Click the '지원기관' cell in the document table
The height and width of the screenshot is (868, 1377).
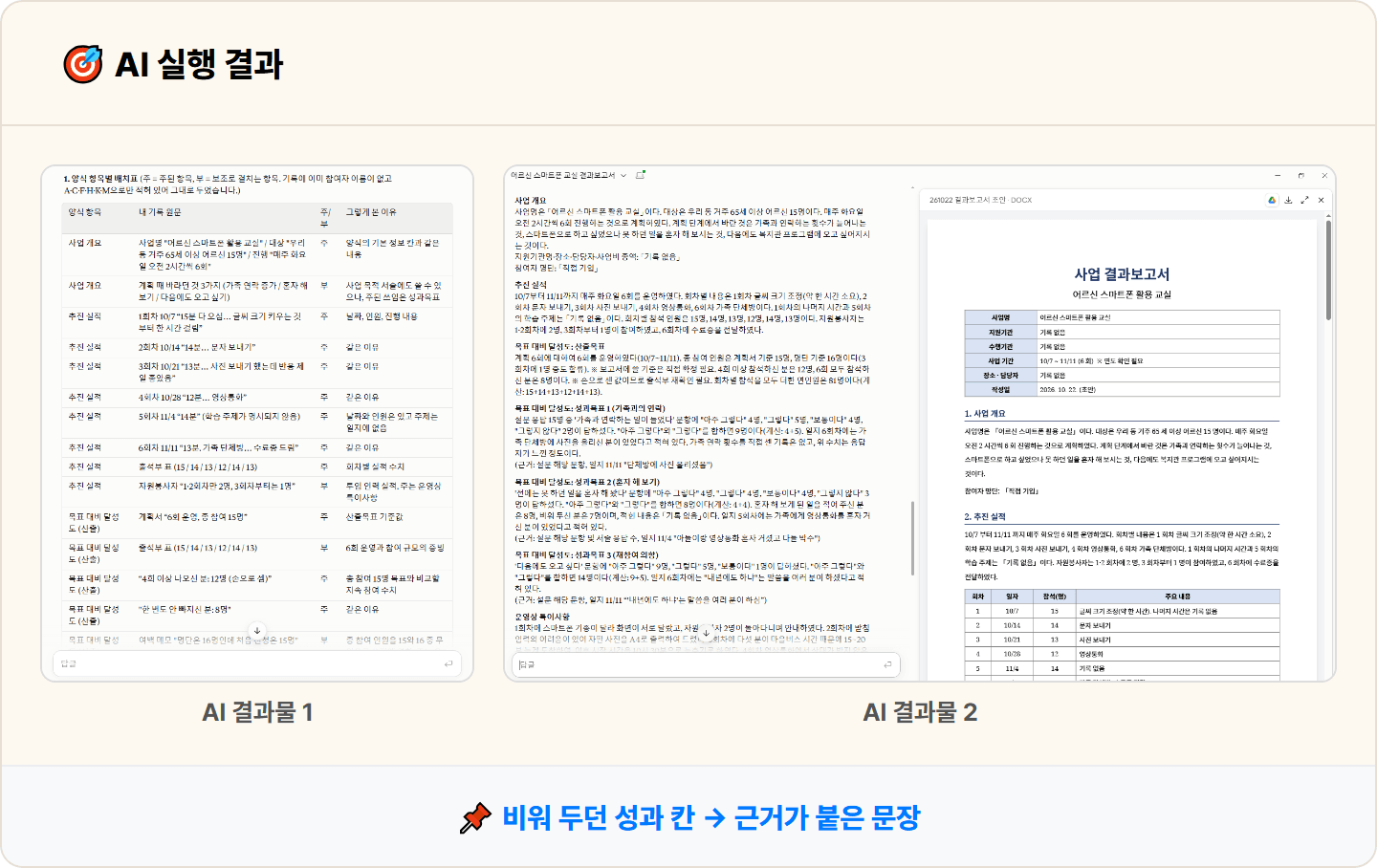[x=1000, y=333]
